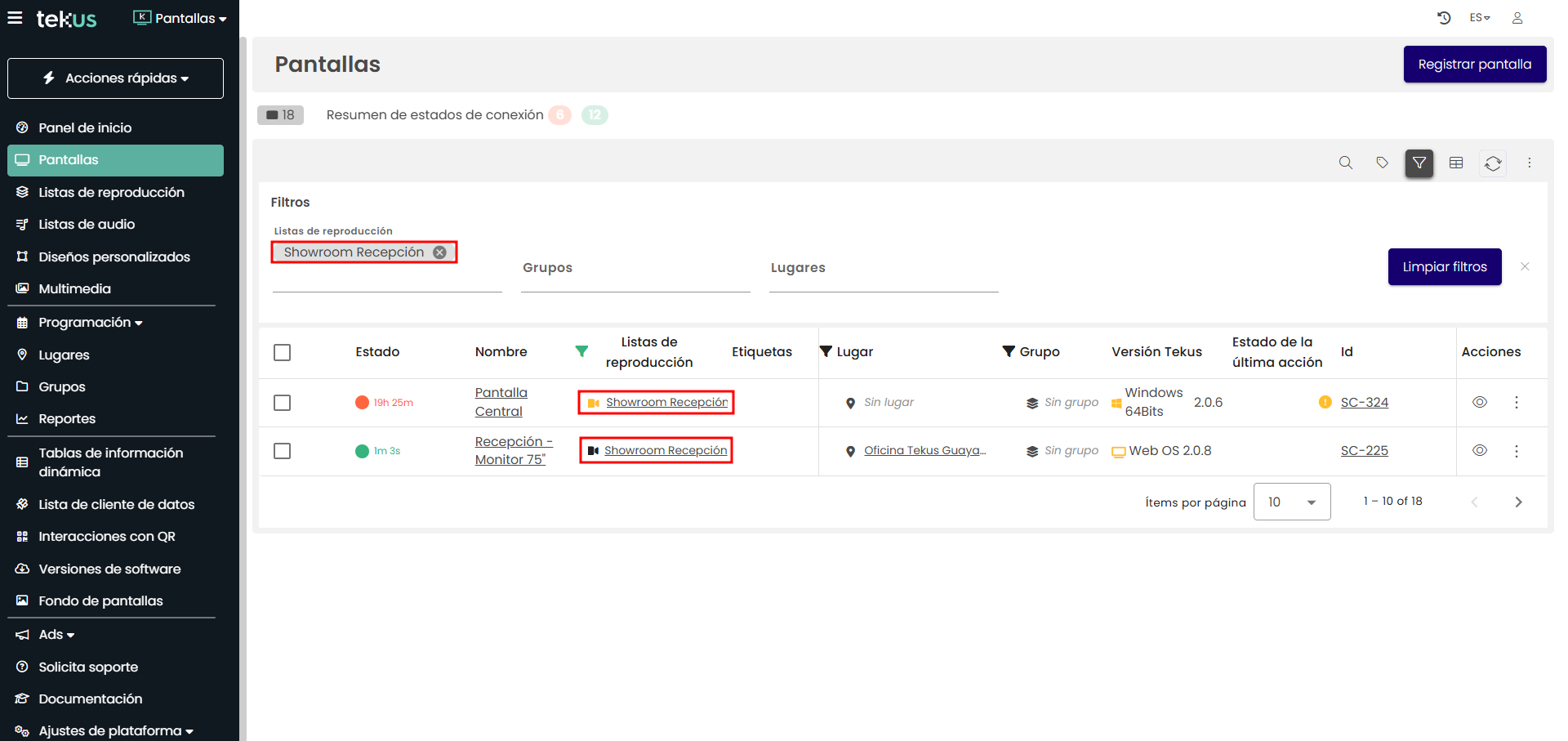
Task: Toggle the select-all header checkbox
Action: (x=283, y=352)
